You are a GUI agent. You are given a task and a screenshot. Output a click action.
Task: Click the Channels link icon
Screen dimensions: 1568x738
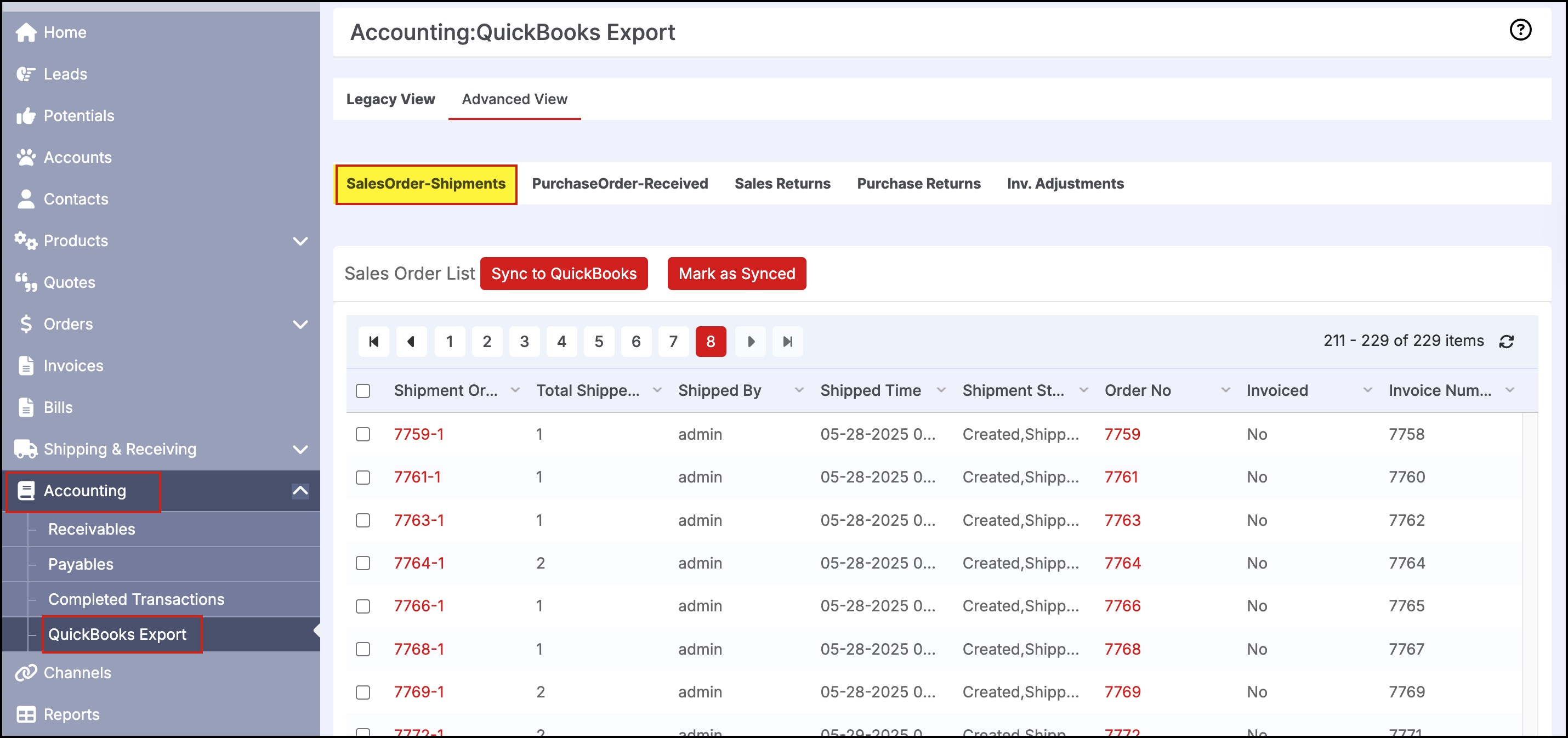click(x=26, y=673)
